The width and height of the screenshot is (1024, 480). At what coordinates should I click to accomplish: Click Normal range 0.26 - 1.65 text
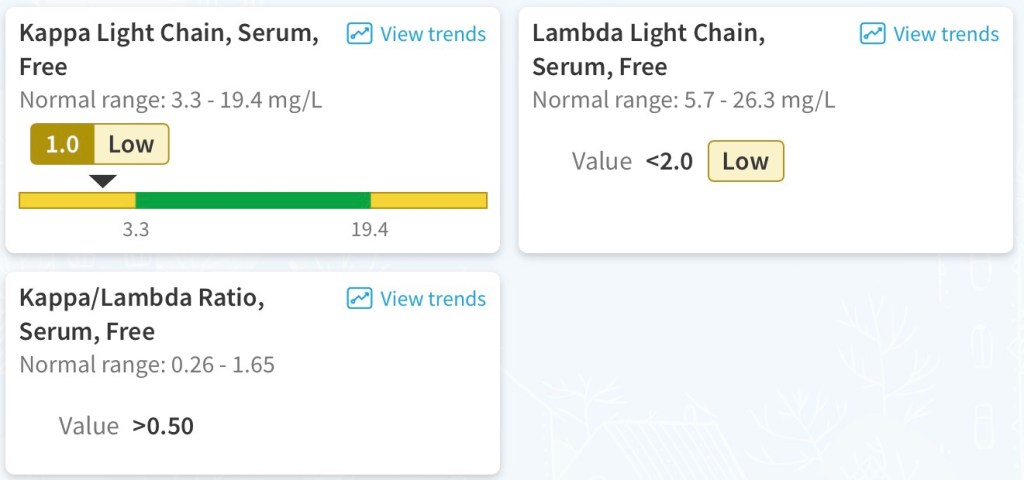tap(146, 365)
